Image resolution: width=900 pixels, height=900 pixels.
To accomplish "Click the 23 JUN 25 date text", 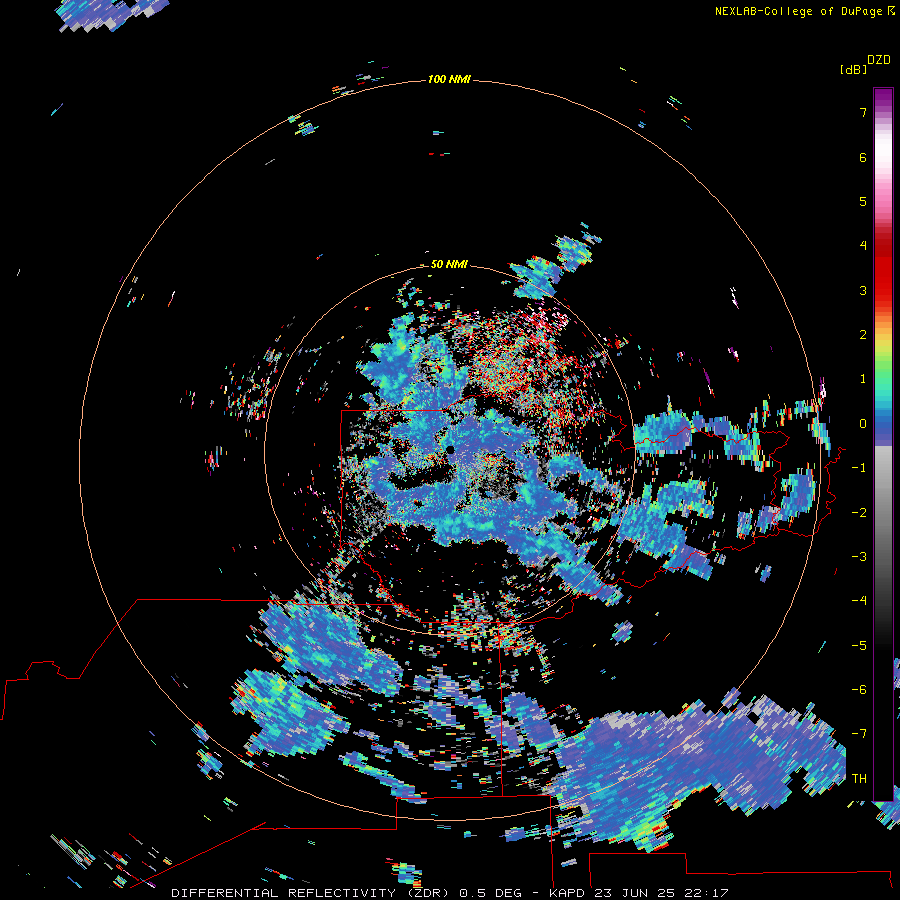I will tap(634, 893).
